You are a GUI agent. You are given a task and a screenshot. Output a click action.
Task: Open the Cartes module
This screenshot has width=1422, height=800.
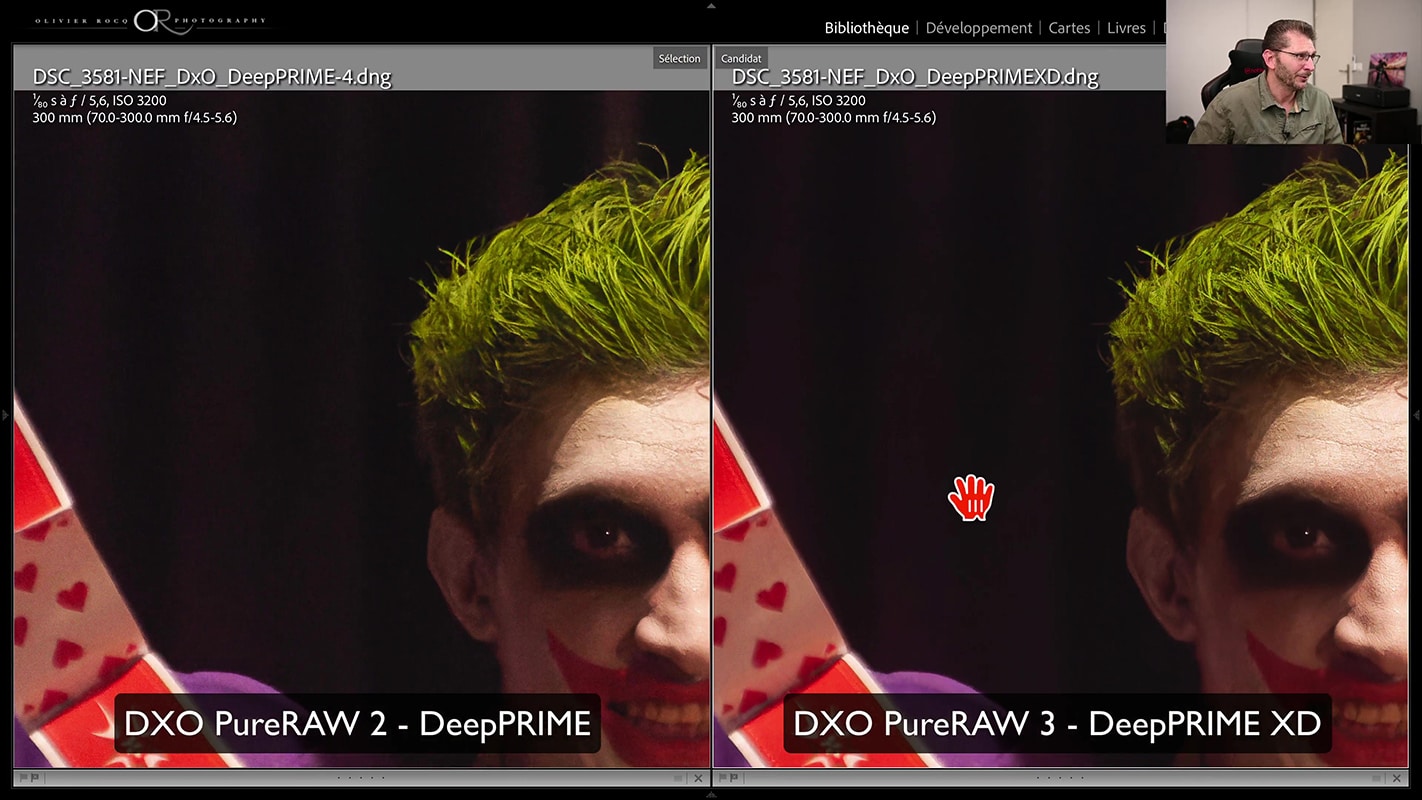1069,28
